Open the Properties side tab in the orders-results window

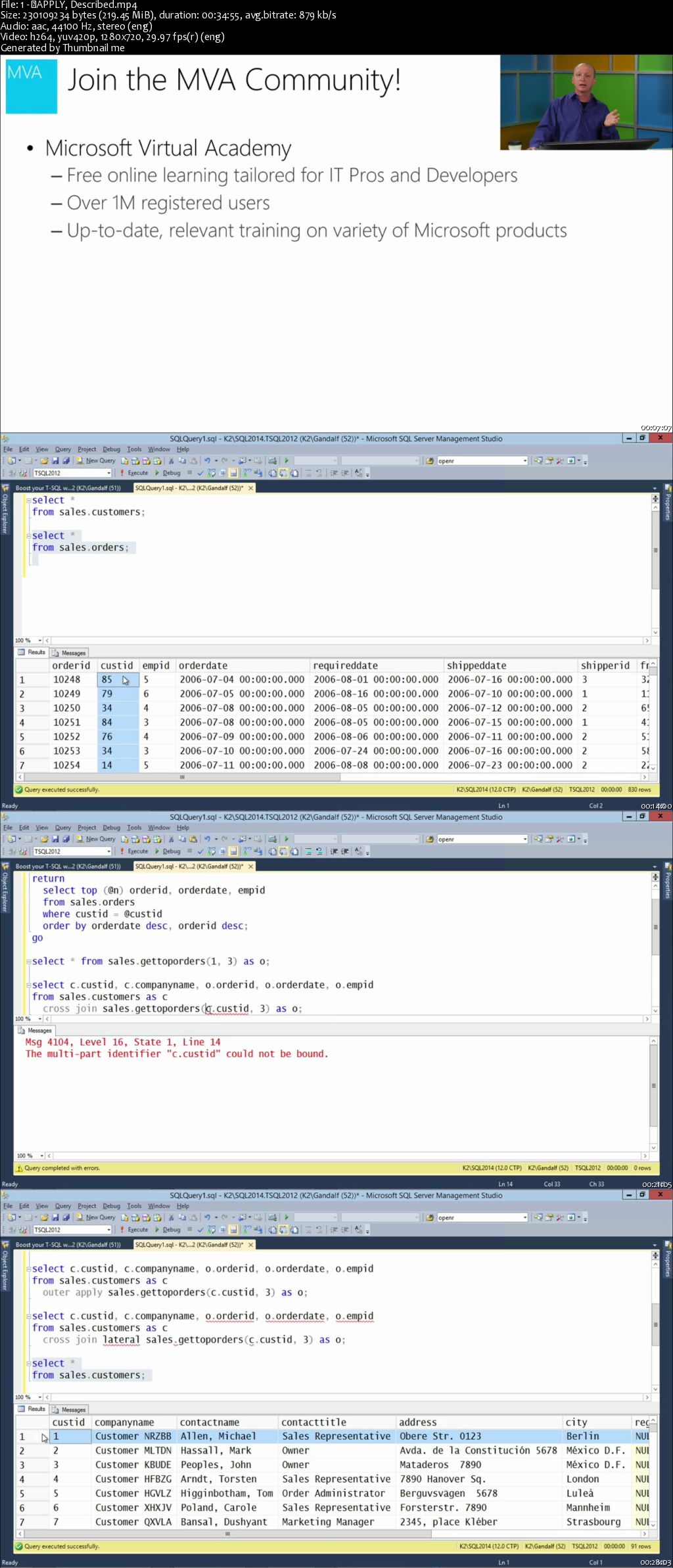point(668,503)
